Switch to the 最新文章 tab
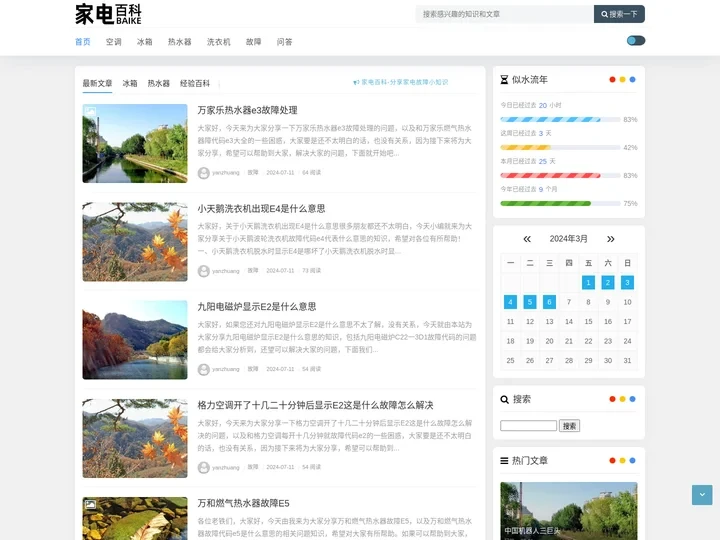The image size is (720, 540). coord(97,83)
